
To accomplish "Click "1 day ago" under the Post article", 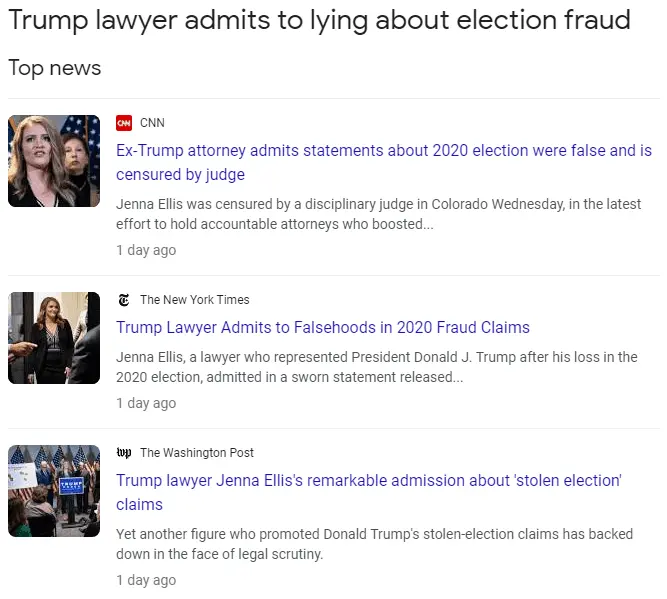I will [x=146, y=580].
